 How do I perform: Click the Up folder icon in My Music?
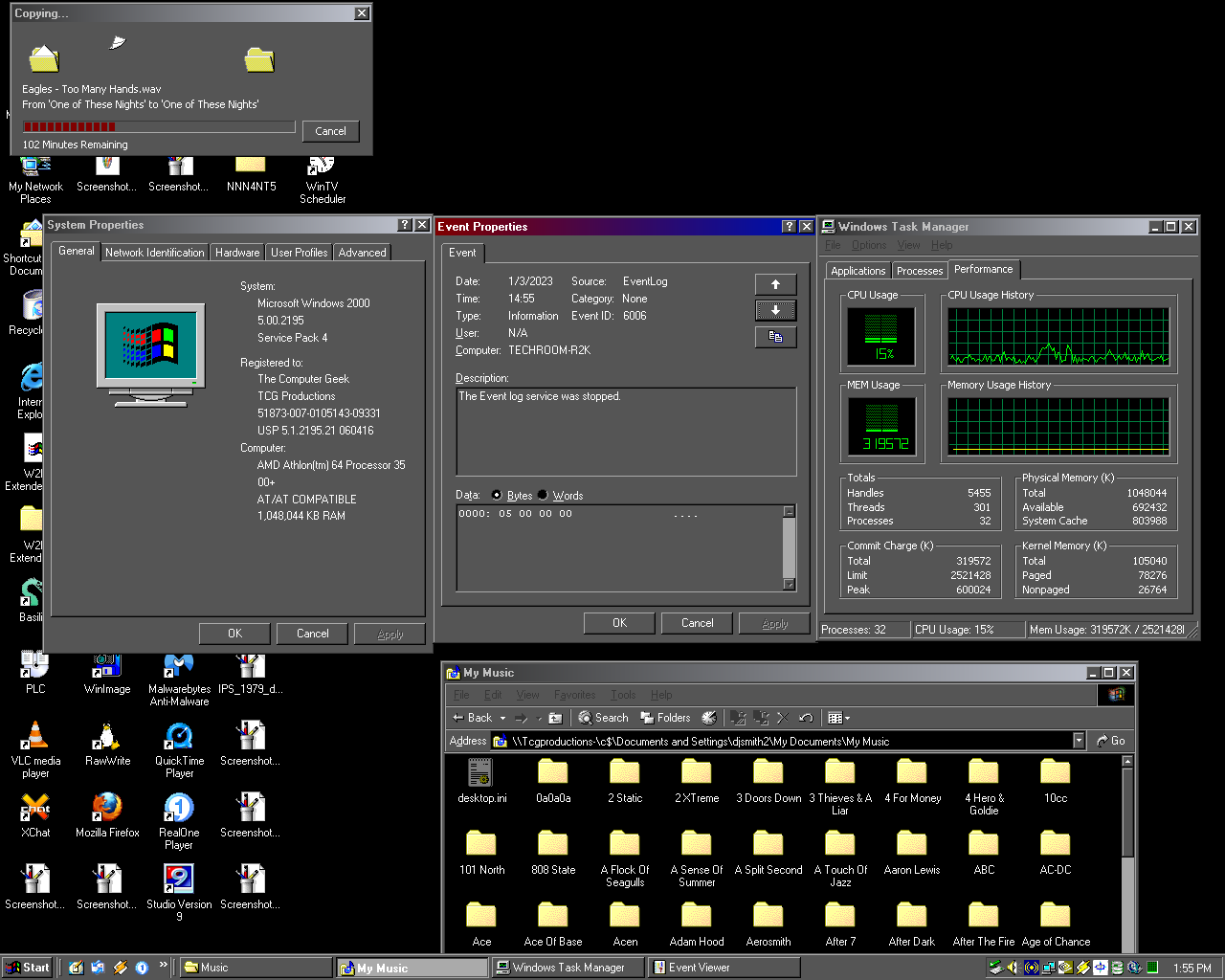coord(555,718)
